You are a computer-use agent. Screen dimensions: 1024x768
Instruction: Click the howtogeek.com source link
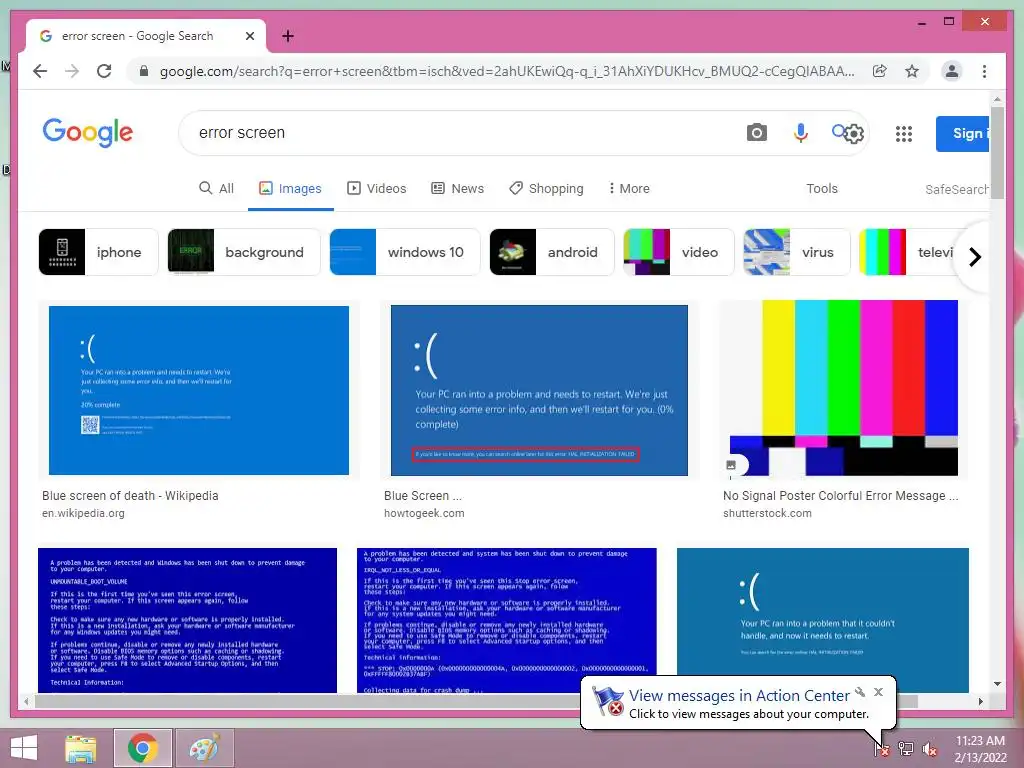pyautogui.click(x=424, y=513)
